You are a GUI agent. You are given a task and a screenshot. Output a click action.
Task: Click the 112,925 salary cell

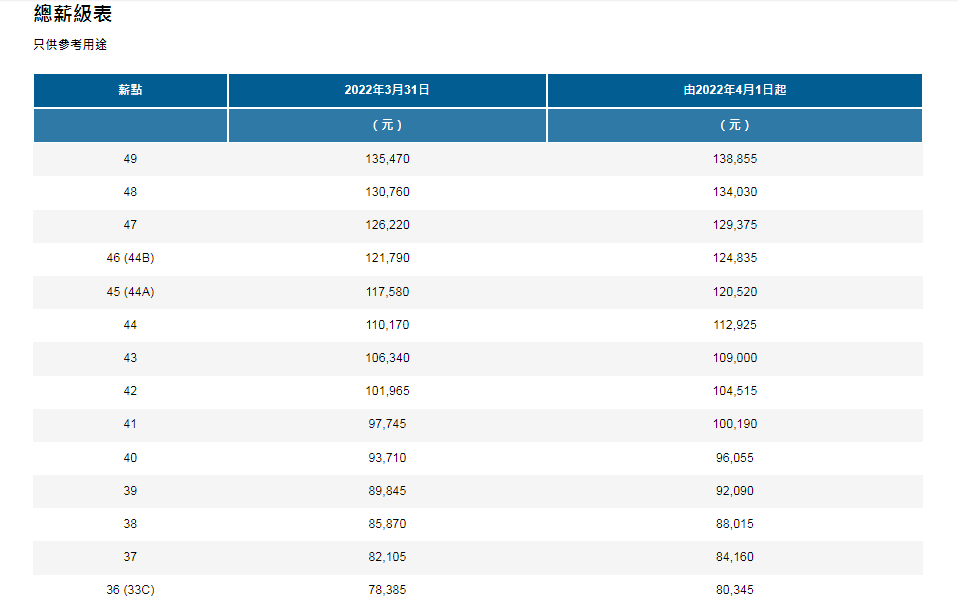coord(735,325)
